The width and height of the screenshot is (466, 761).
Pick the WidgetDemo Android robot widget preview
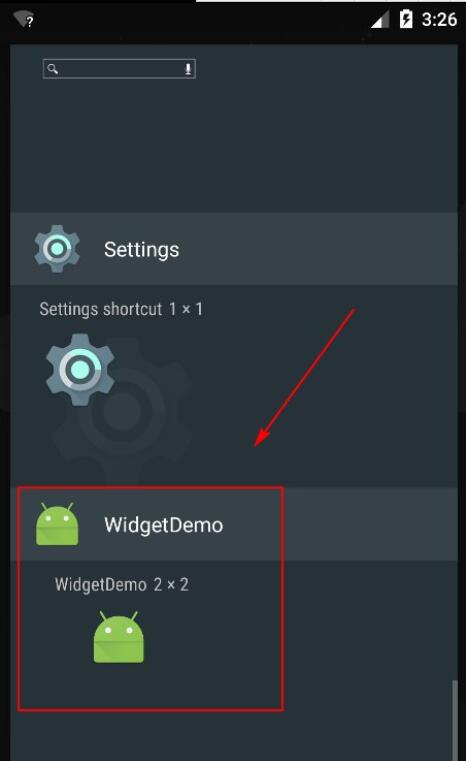click(119, 637)
